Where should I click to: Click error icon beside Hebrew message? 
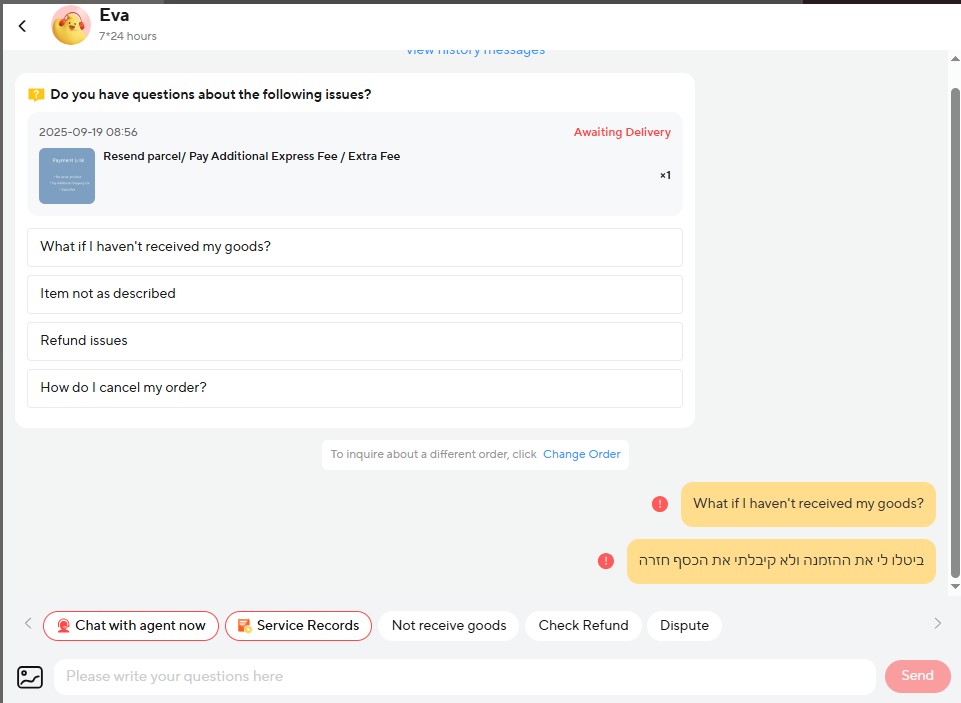tap(605, 561)
